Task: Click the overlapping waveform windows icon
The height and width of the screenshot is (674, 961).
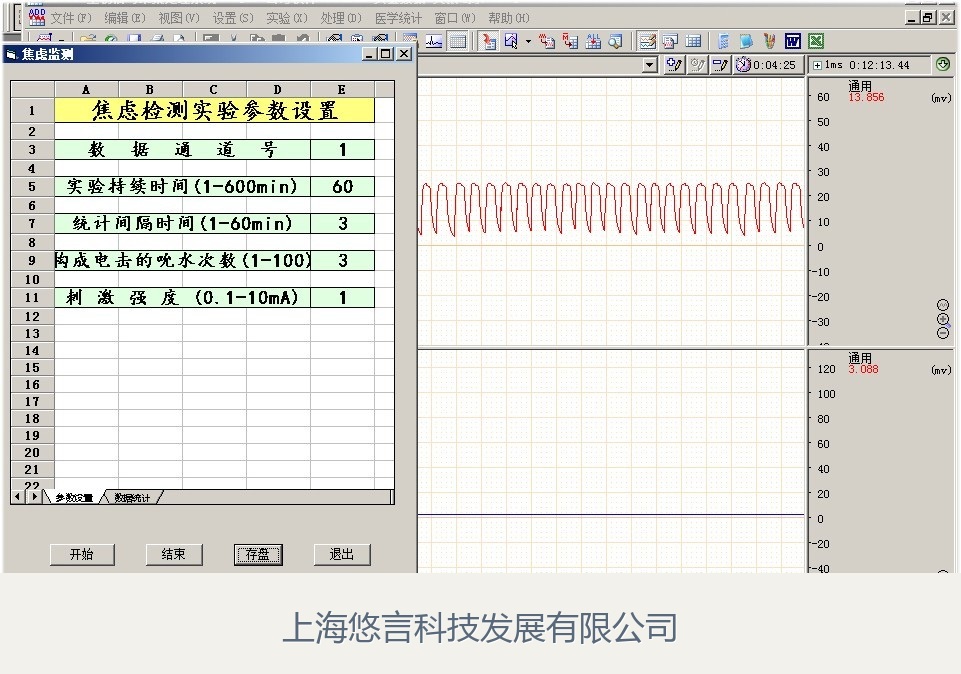Action: (x=670, y=42)
